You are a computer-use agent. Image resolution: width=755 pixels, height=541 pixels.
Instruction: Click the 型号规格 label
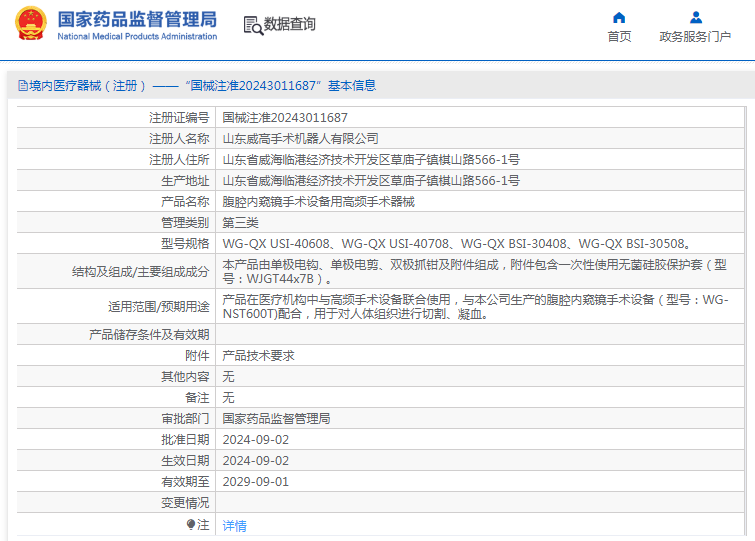(185, 244)
